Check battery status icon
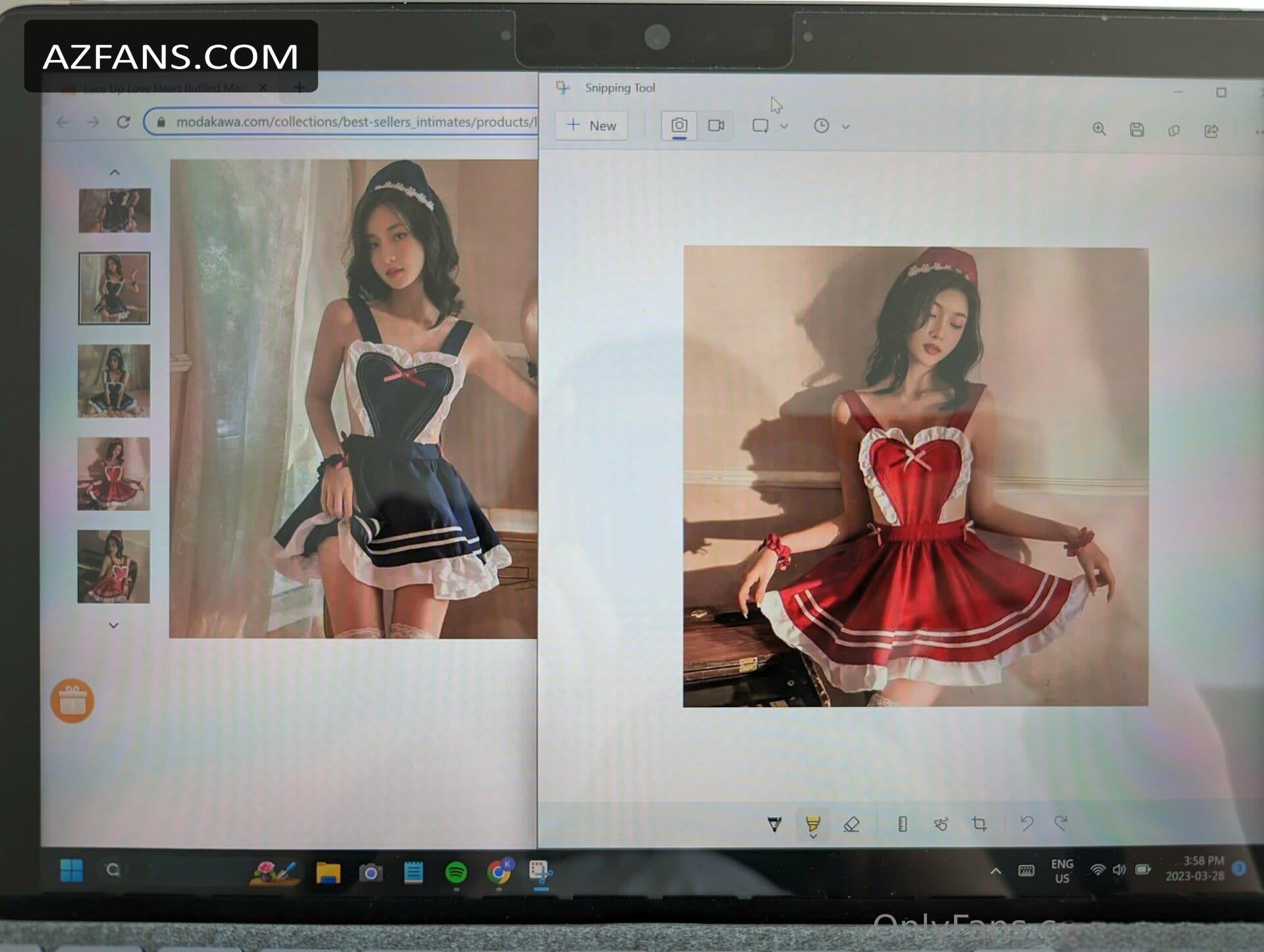This screenshot has height=952, width=1264. click(1143, 870)
